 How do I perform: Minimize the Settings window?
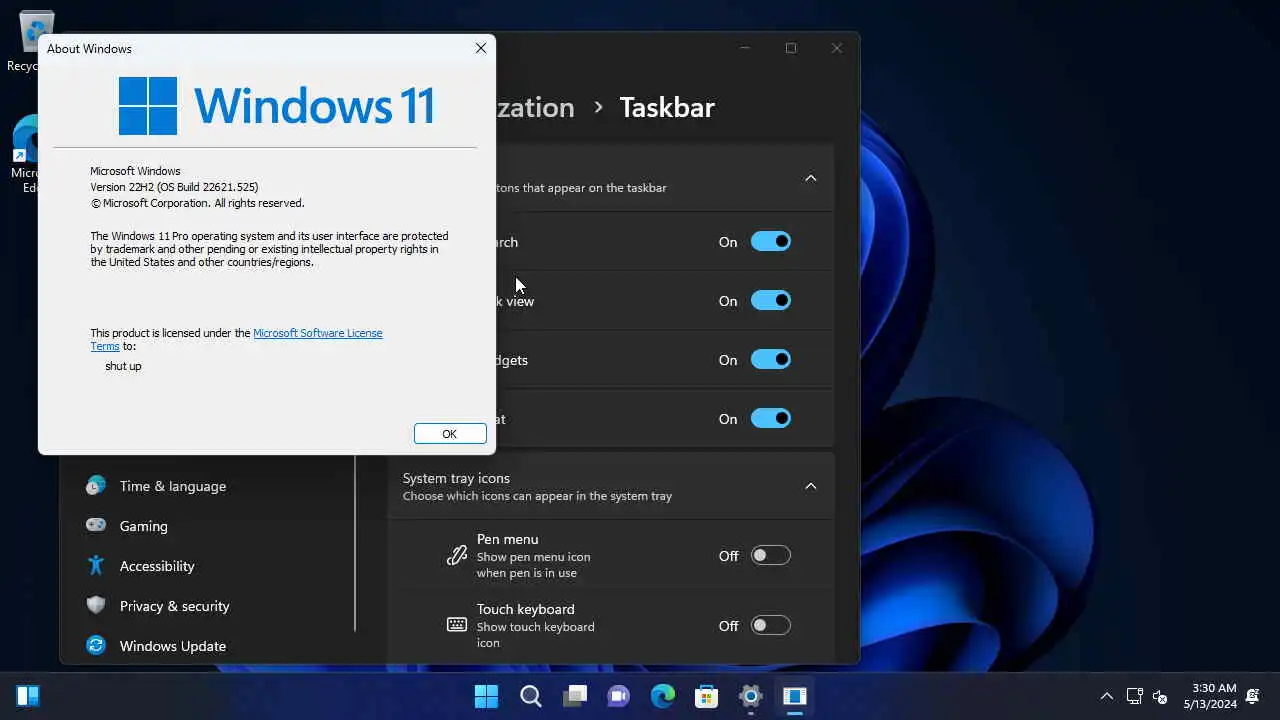[x=745, y=48]
